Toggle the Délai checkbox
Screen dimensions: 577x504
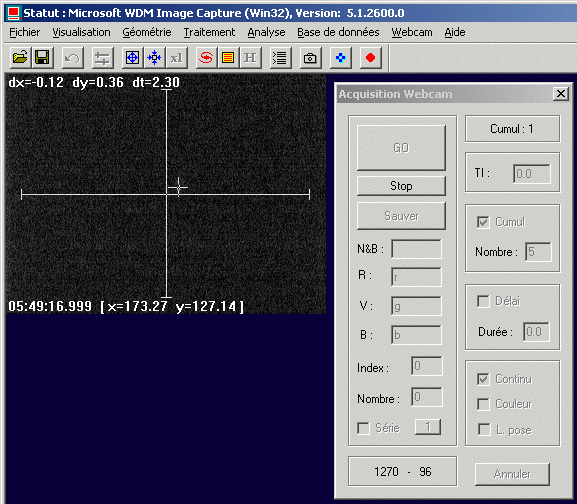483,301
